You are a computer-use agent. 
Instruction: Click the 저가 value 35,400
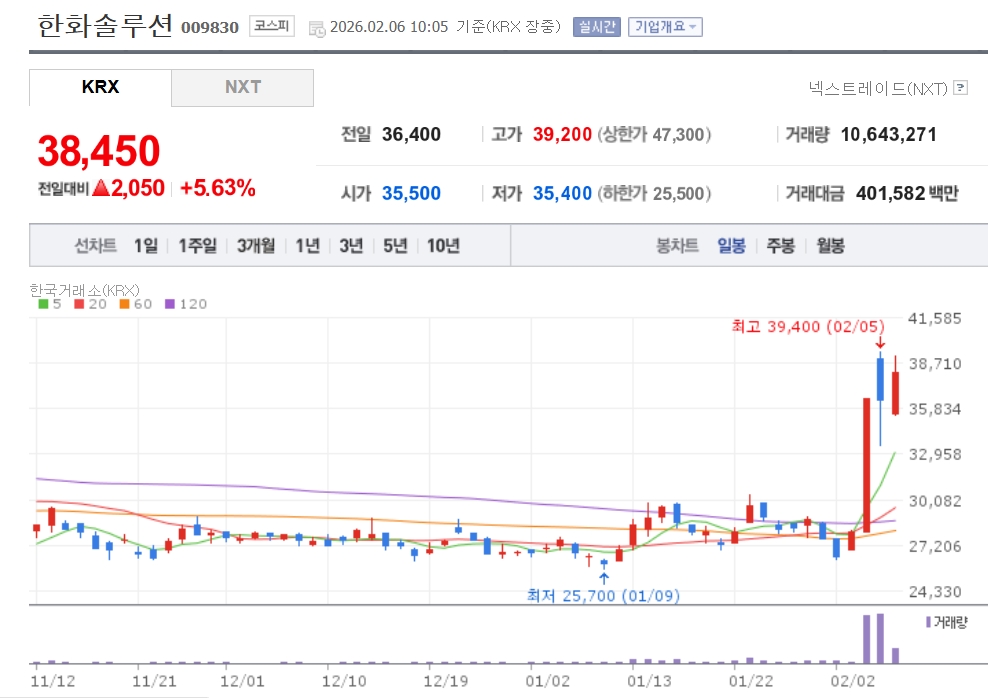click(562, 193)
